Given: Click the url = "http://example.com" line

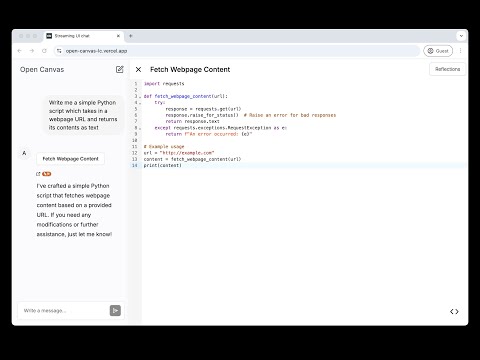Looking at the screenshot, I should pos(179,153).
